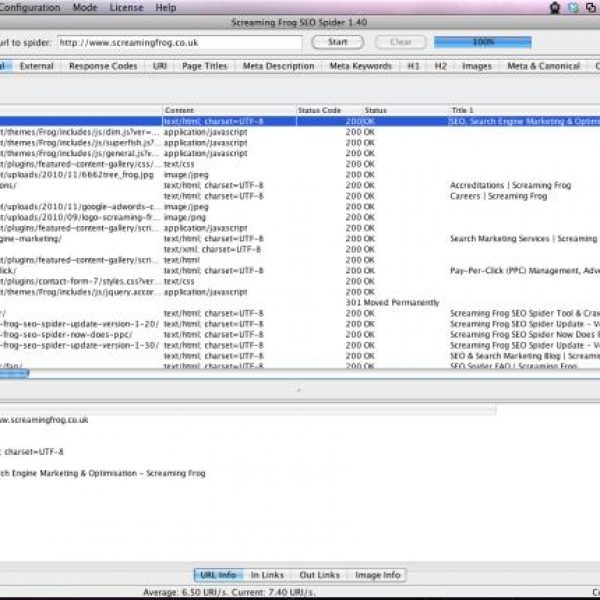Viewport: 600px width, 600px height.
Task: Select the dim.js?ver= row
Action: click(x=300, y=132)
